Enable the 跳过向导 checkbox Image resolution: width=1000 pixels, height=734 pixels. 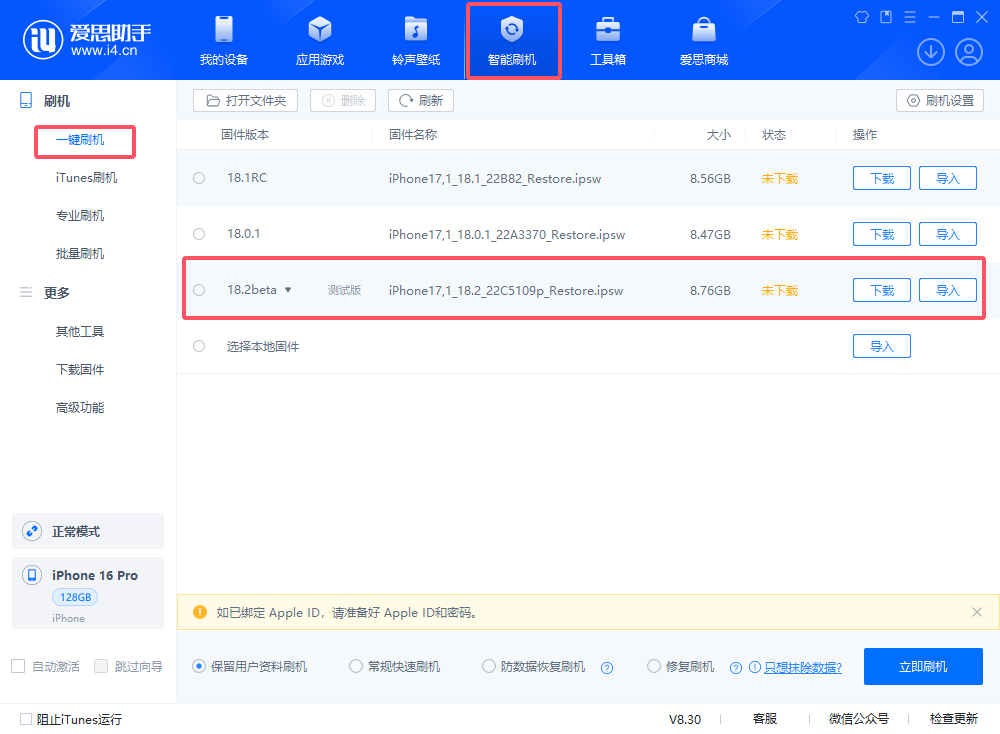(x=101, y=666)
